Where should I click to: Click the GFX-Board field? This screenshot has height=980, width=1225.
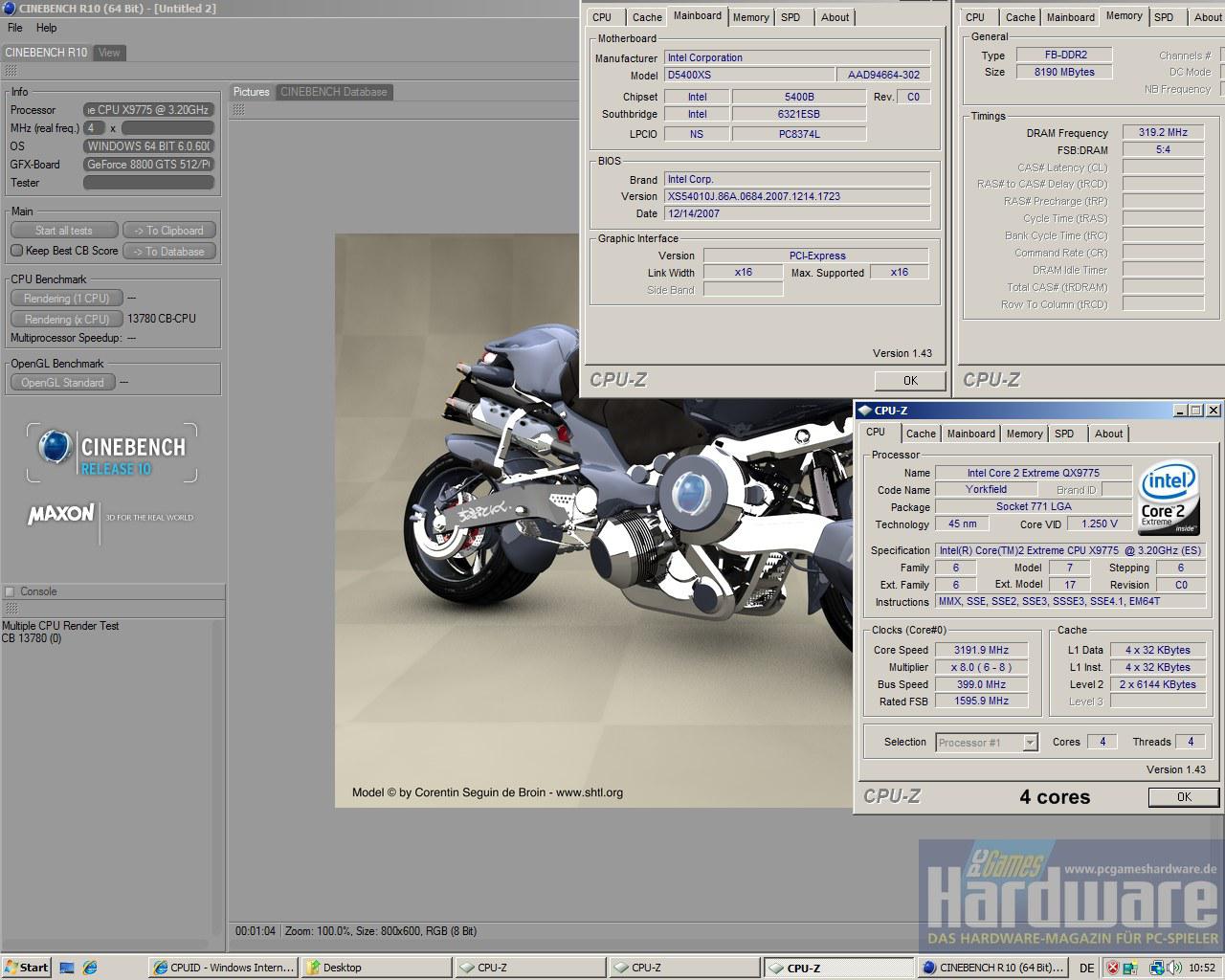pos(148,165)
